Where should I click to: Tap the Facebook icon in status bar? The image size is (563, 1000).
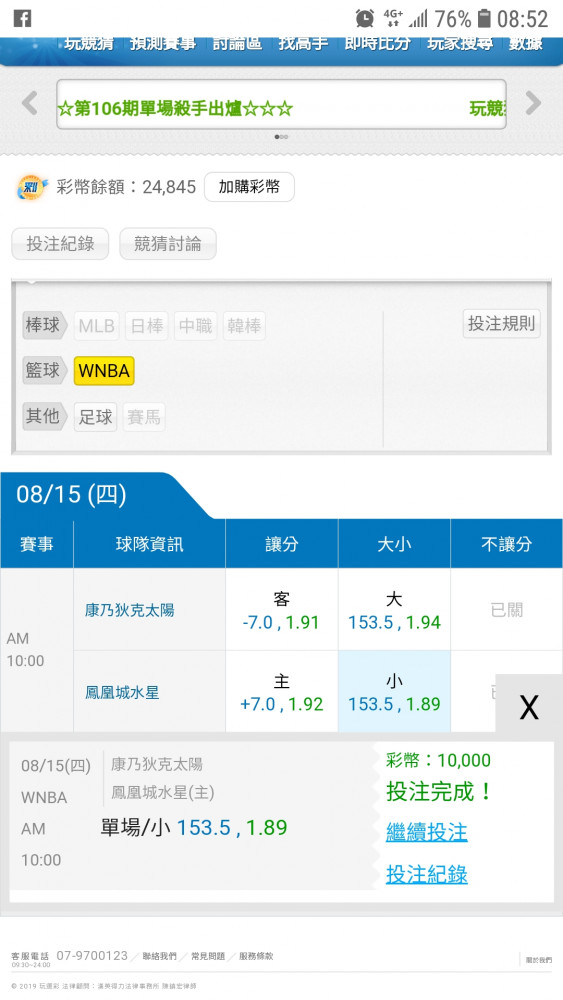point(22,18)
